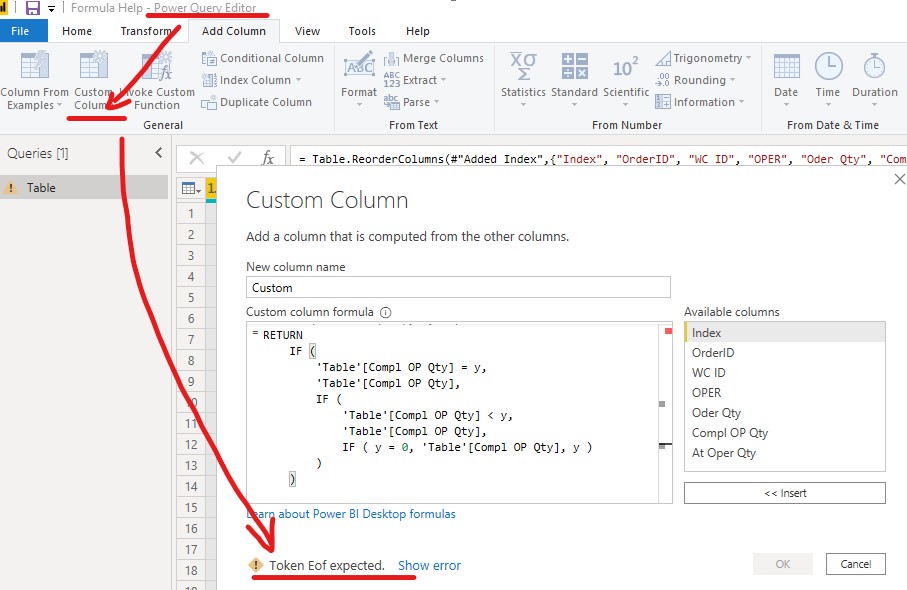Switch to the Transform tab
907x590 pixels.
(146, 31)
